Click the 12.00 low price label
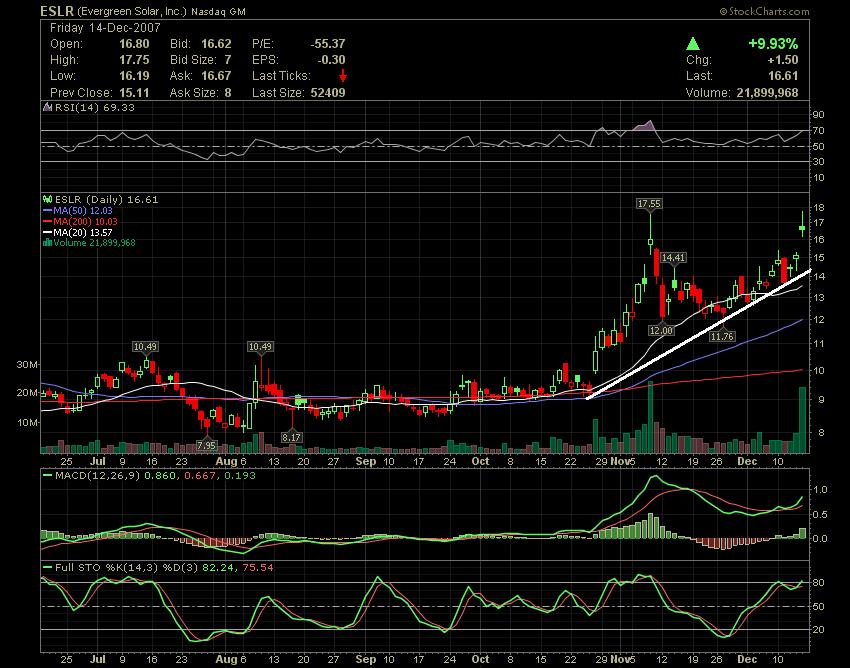 point(661,330)
